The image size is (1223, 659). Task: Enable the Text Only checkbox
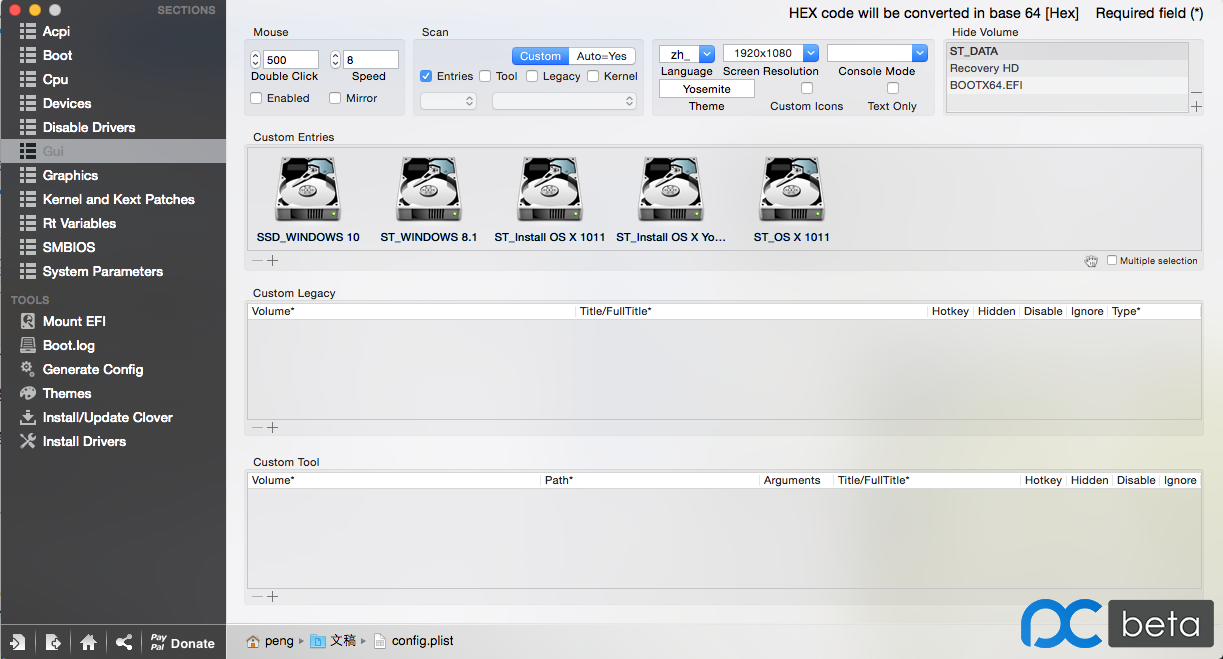[893, 88]
